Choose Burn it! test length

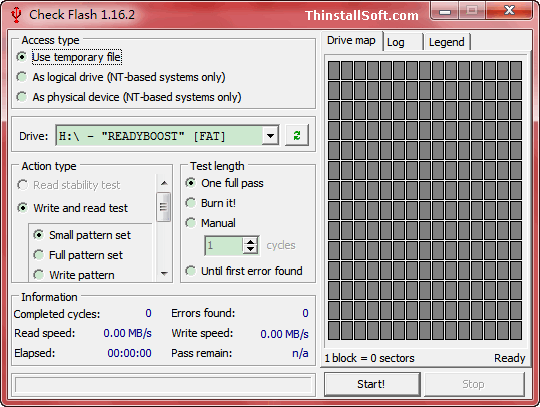coord(210,203)
